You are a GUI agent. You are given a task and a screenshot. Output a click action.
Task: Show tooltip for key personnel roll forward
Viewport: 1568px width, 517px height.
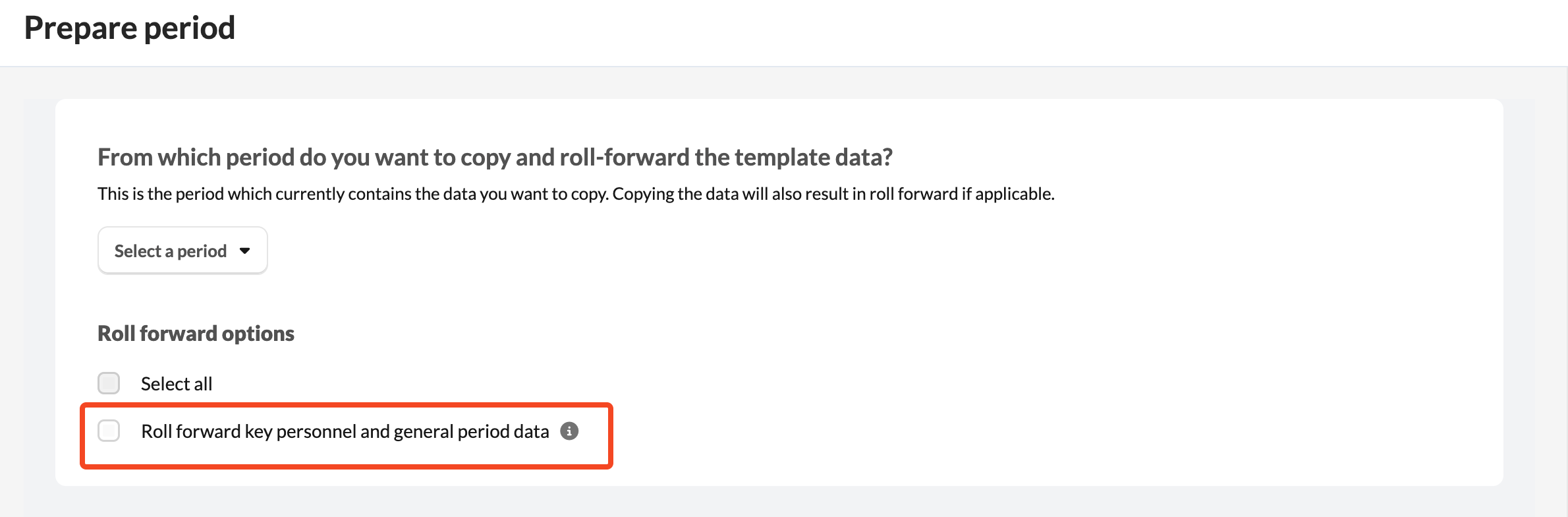pos(569,431)
